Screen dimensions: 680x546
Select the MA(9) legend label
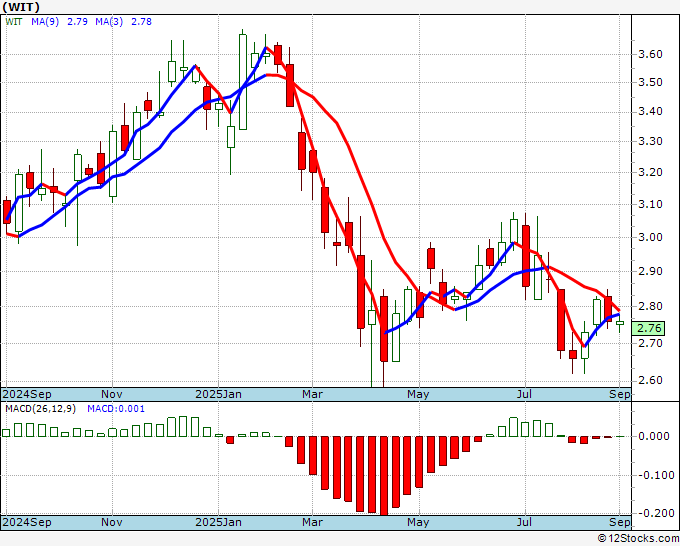pyautogui.click(x=45, y=22)
